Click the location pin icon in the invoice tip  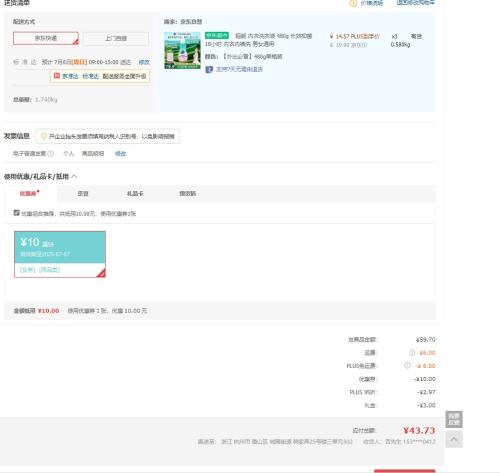tap(43, 136)
